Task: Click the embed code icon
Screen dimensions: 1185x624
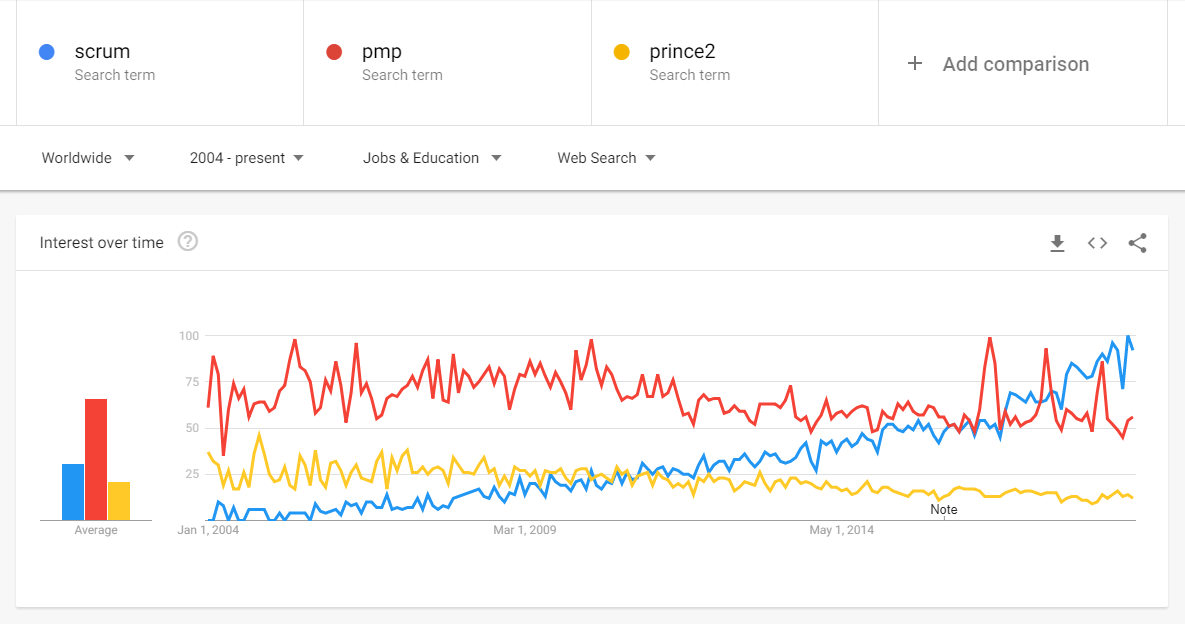Action: 1097,243
